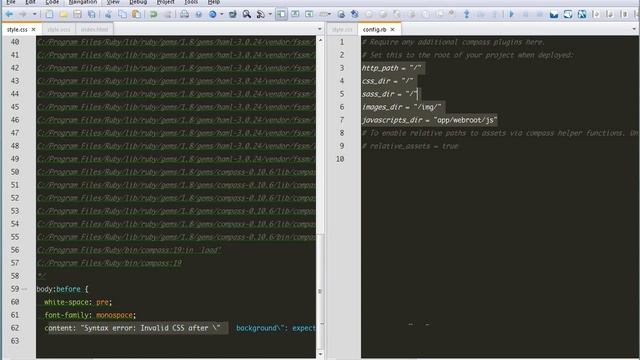
Task: Click line number 56 in left gutter
Action: coord(15,250)
